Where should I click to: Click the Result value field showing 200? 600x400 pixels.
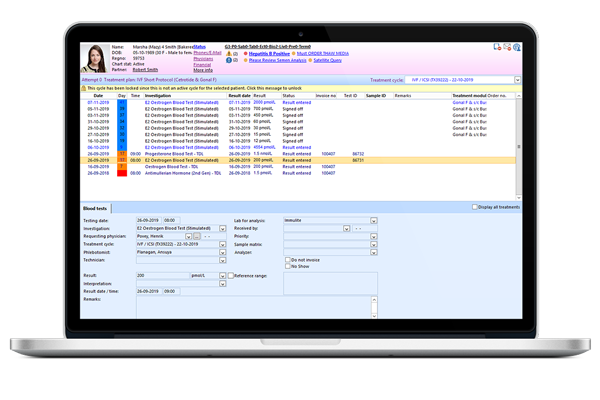tap(163, 276)
